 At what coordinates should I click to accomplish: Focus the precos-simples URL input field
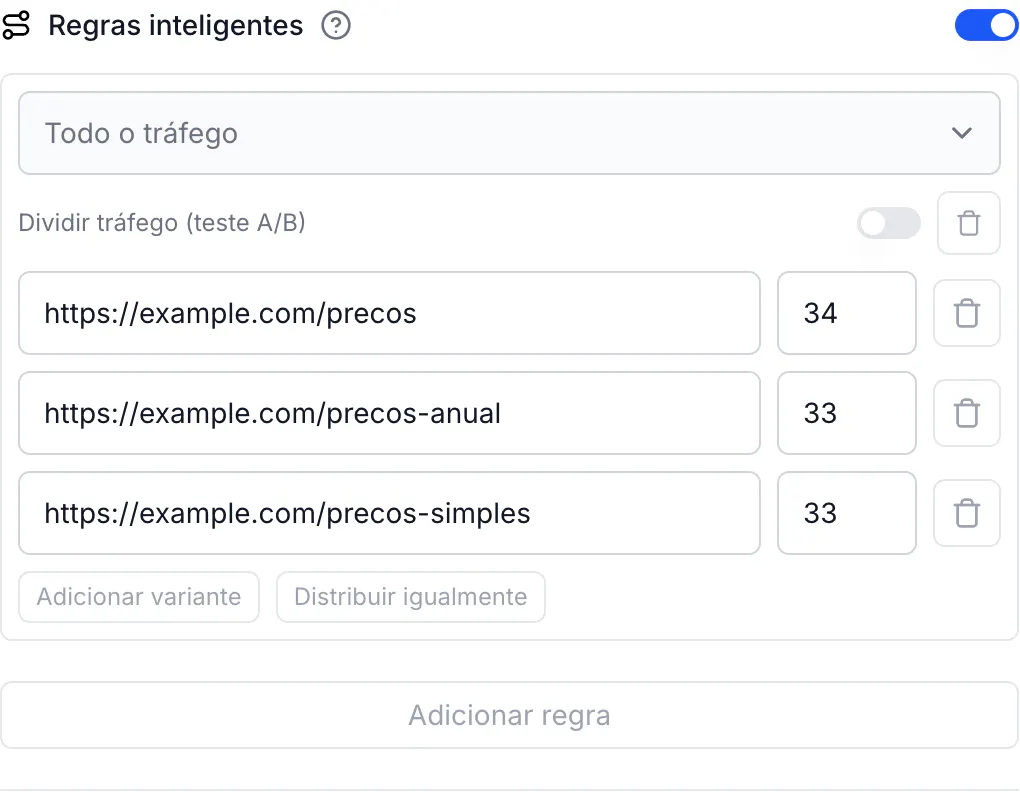(389, 513)
